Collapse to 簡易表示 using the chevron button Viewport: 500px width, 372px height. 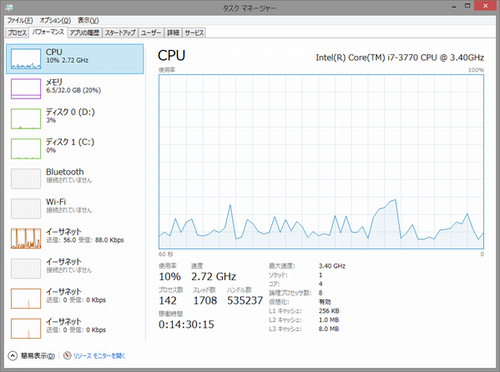12,356
